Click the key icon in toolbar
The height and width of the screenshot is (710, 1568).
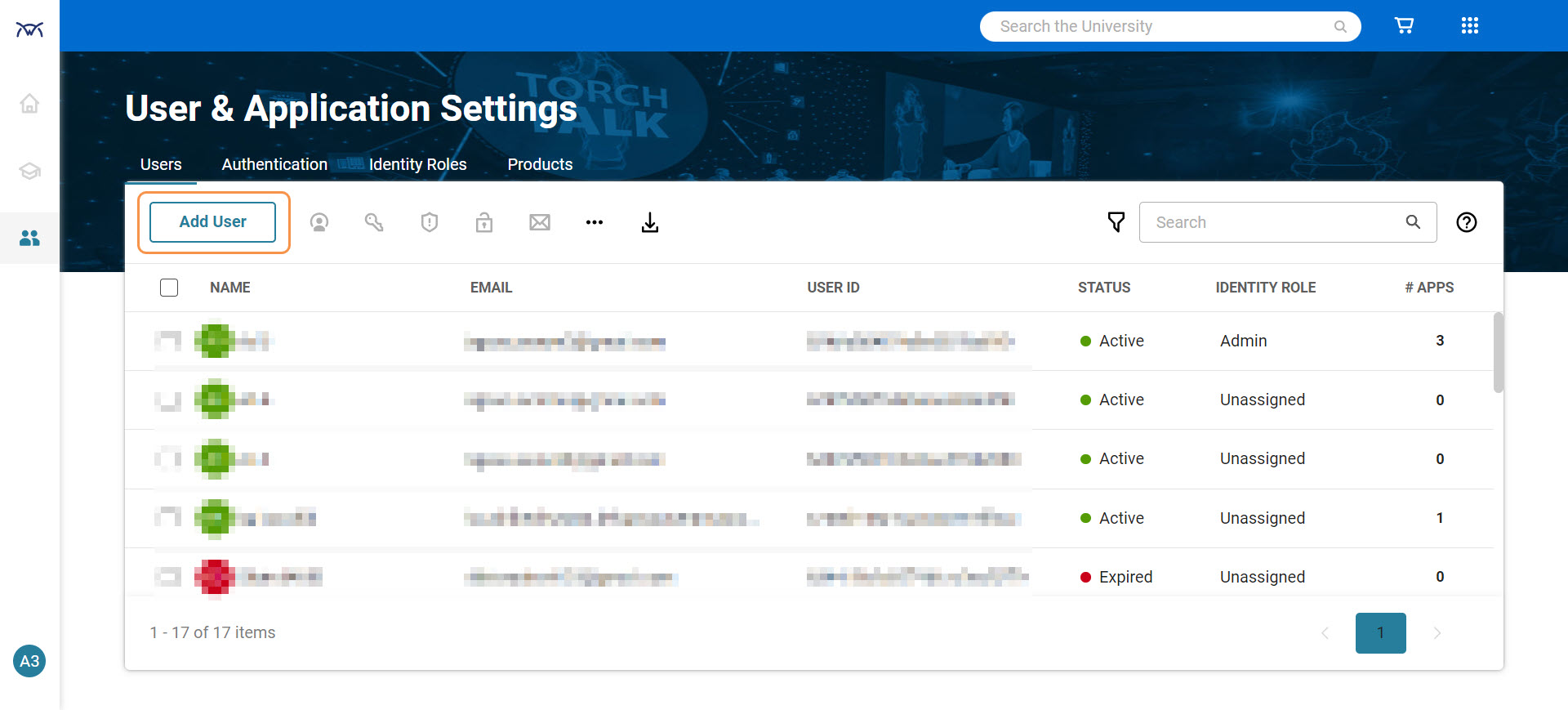tap(374, 222)
